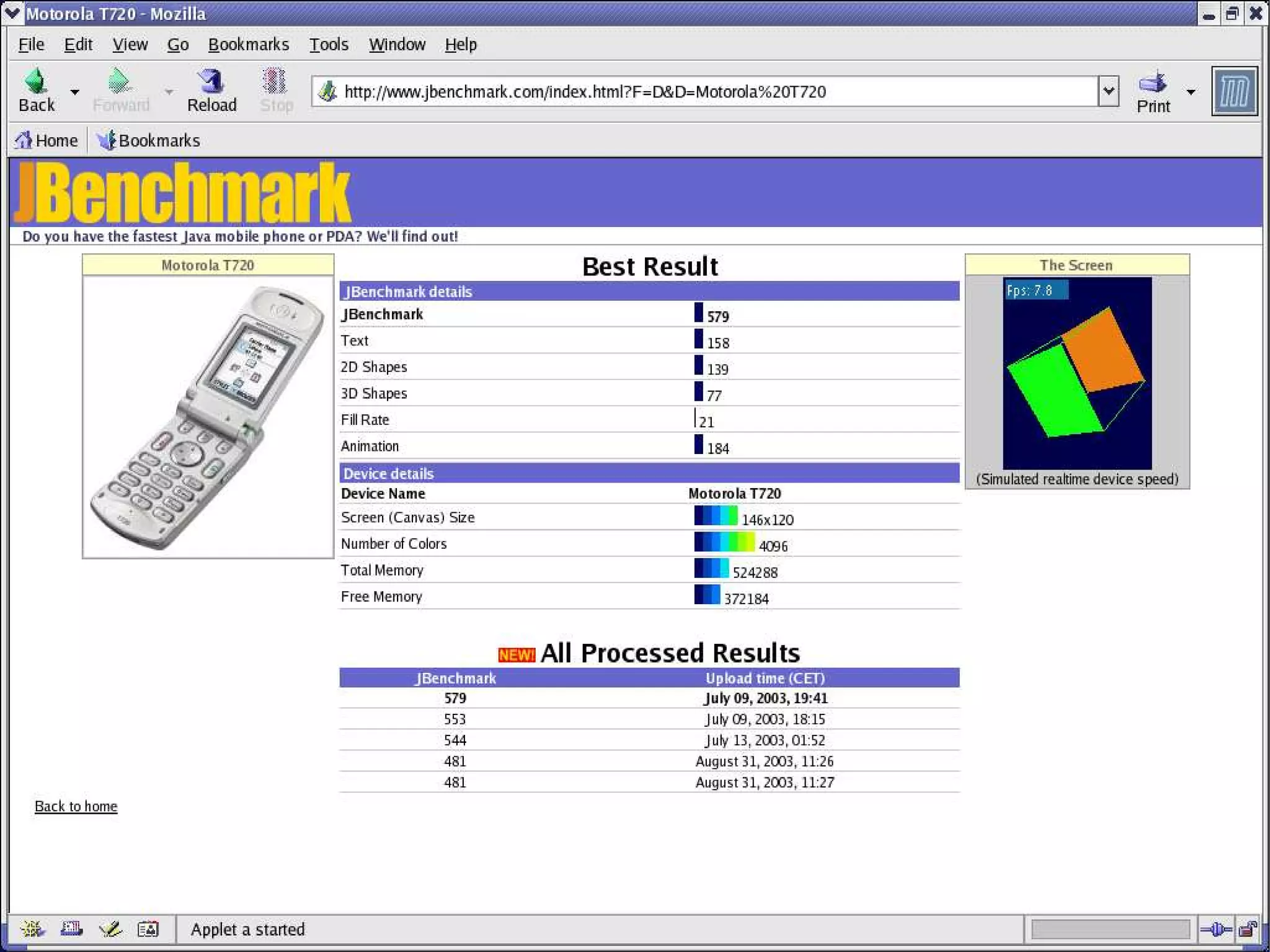Viewport: 1270px width, 952px height.
Task: Click the Print toolbar icon
Action: click(x=1153, y=83)
